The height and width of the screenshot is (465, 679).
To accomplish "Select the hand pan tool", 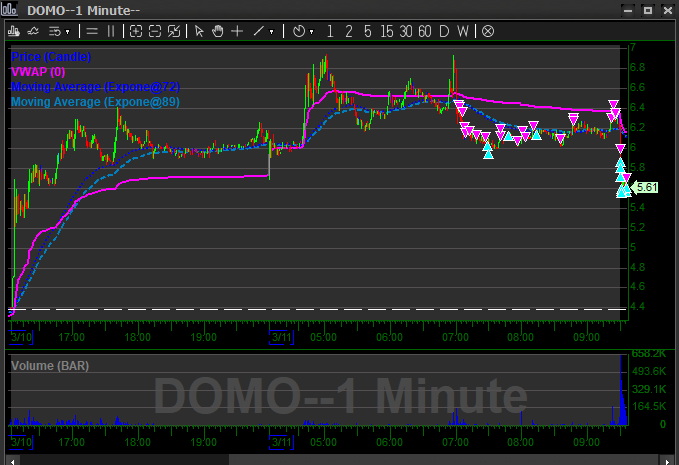I will (218, 31).
